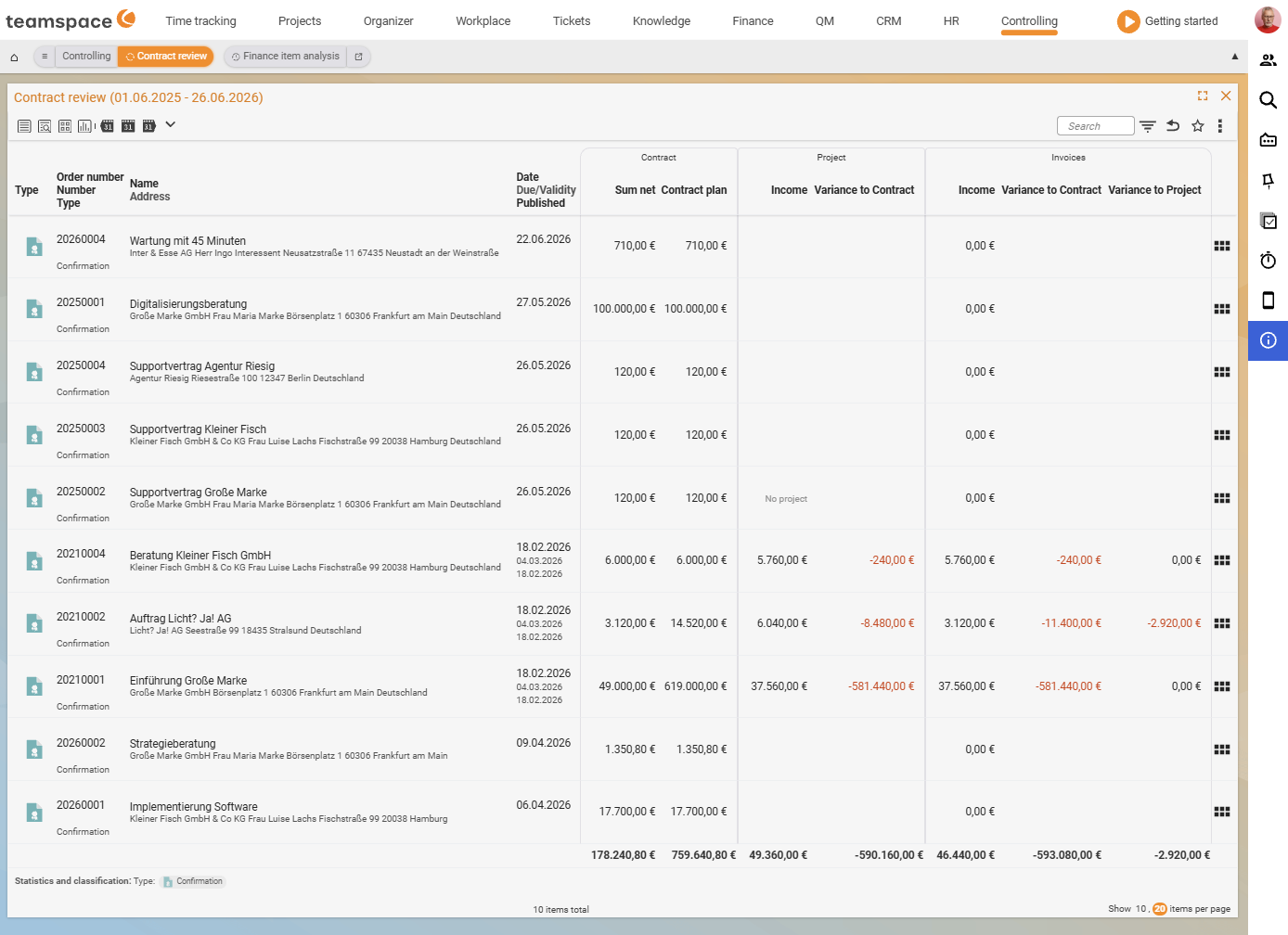Go to next calendar period
Screen dimensions: 1288x935
(x=148, y=126)
